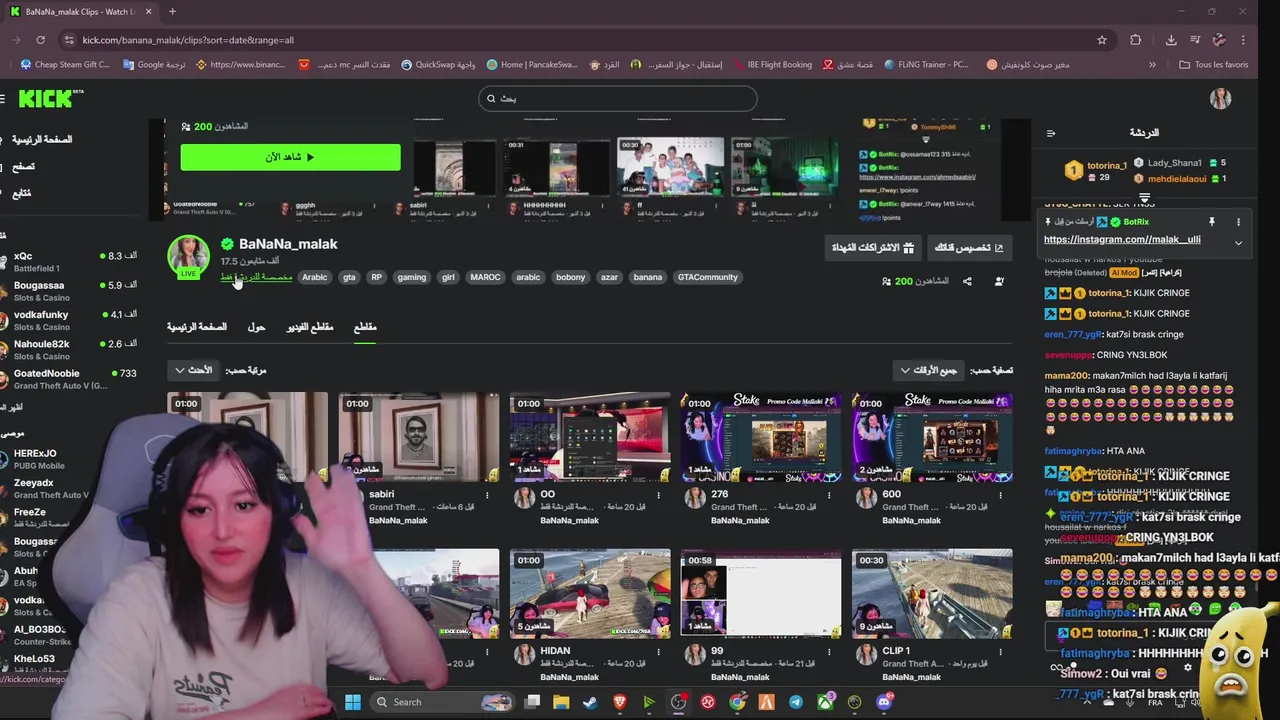Expand pinned message chevron in chat

tap(1238, 243)
